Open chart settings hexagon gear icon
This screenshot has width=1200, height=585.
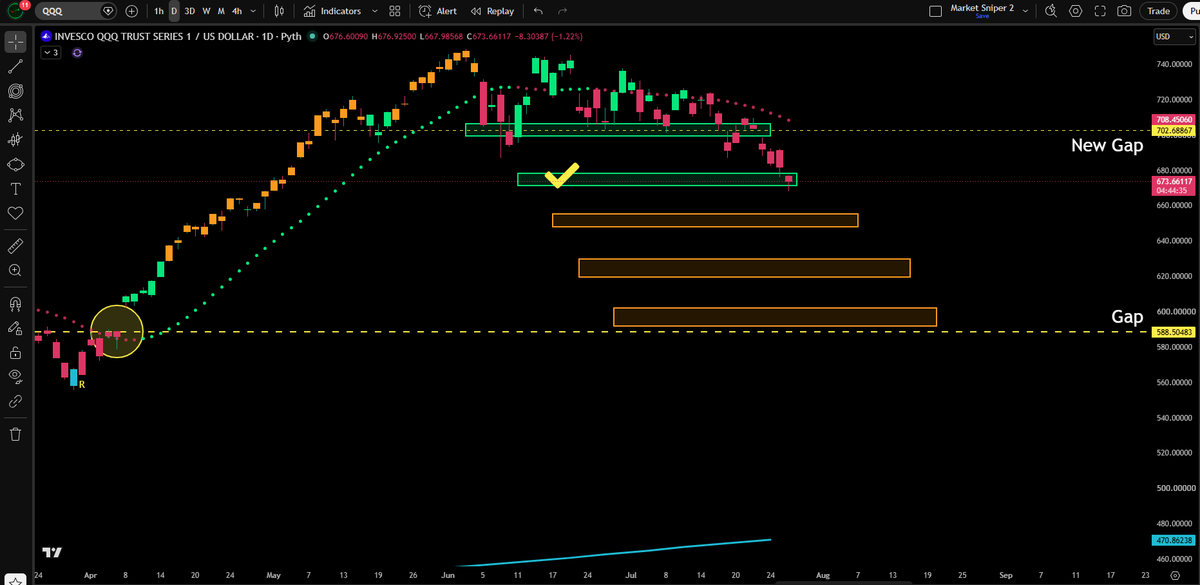point(1075,11)
